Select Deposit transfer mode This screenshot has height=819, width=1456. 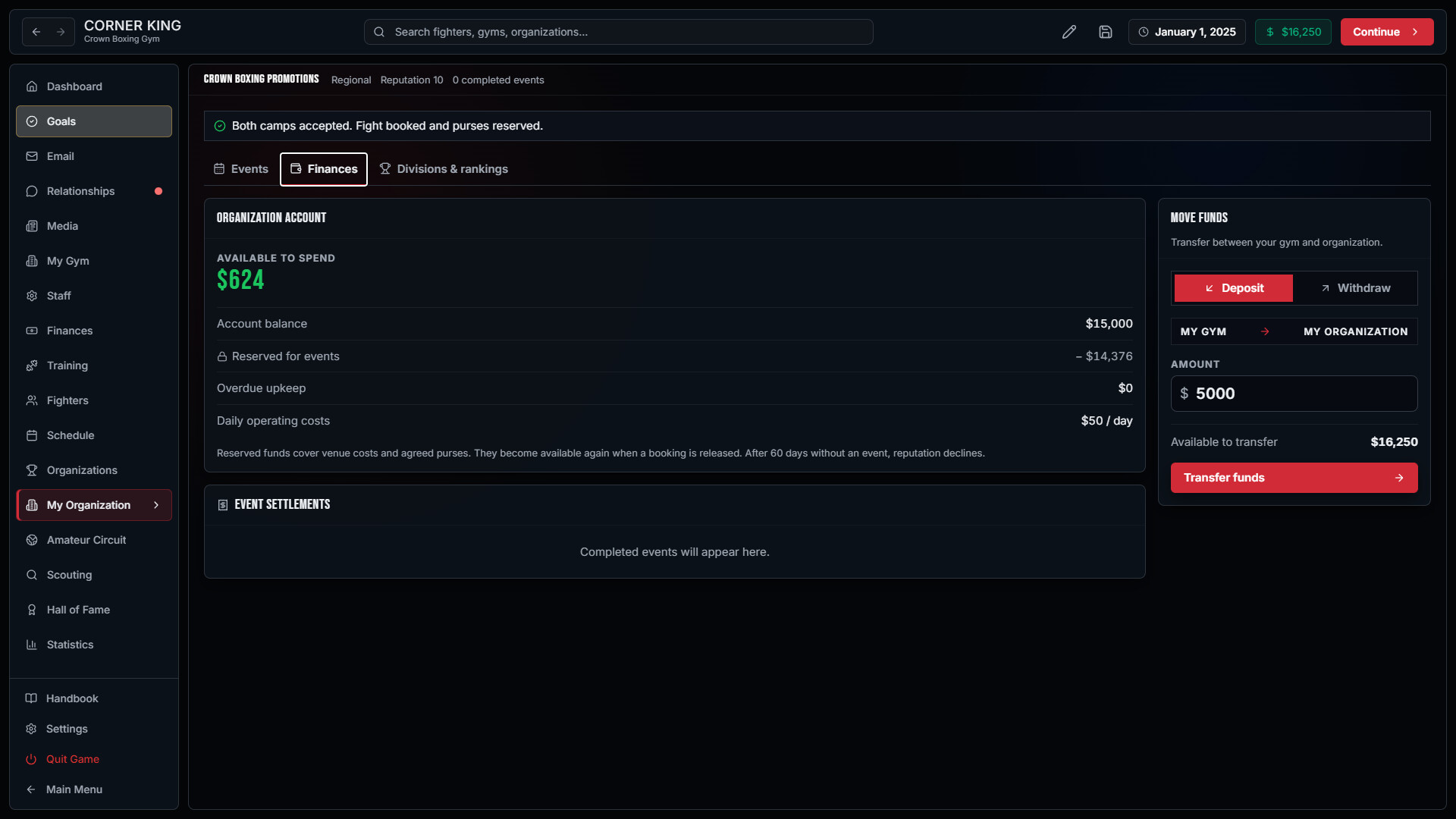tap(1234, 288)
